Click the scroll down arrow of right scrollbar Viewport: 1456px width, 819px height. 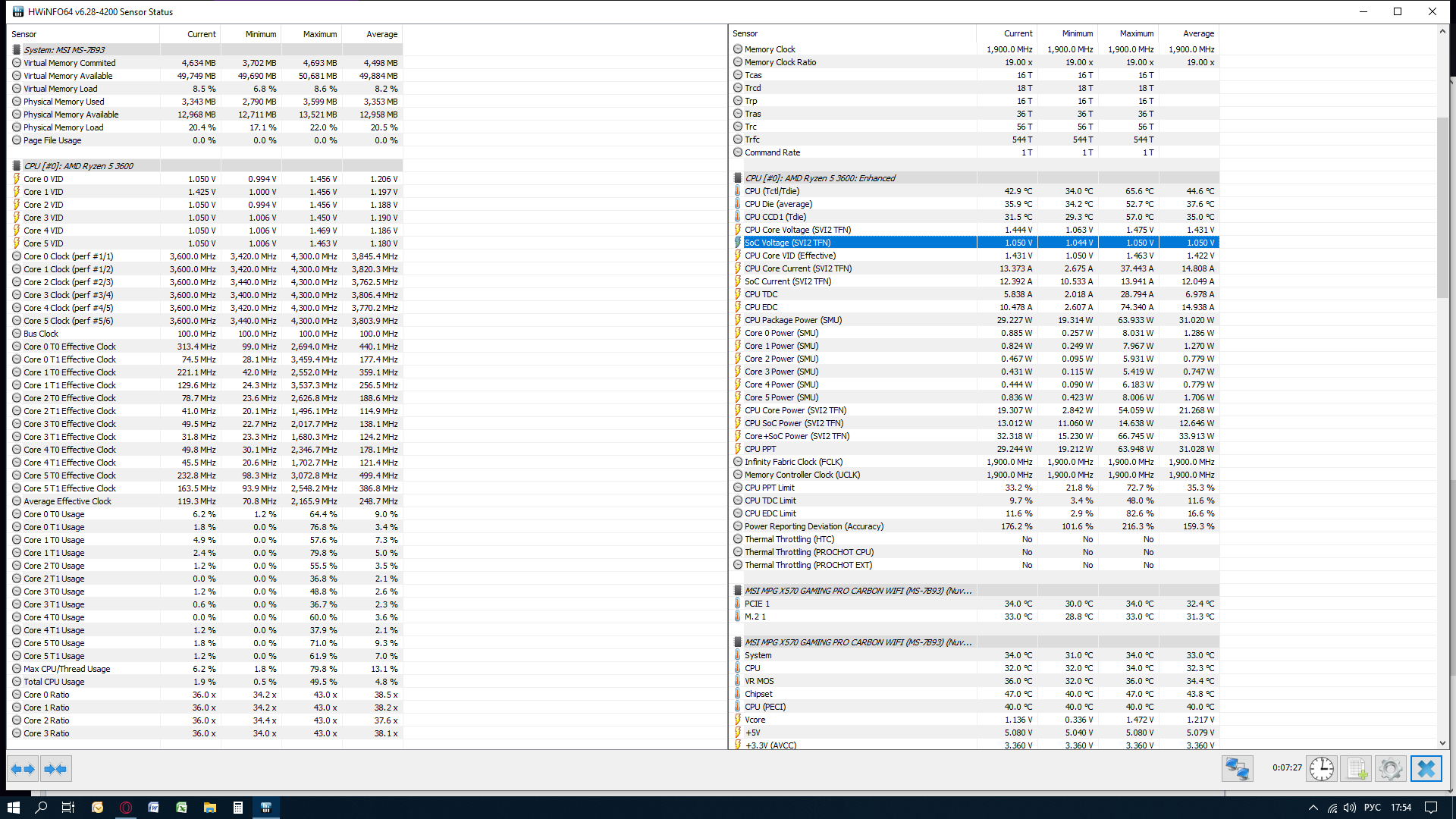pyautogui.click(x=1442, y=744)
